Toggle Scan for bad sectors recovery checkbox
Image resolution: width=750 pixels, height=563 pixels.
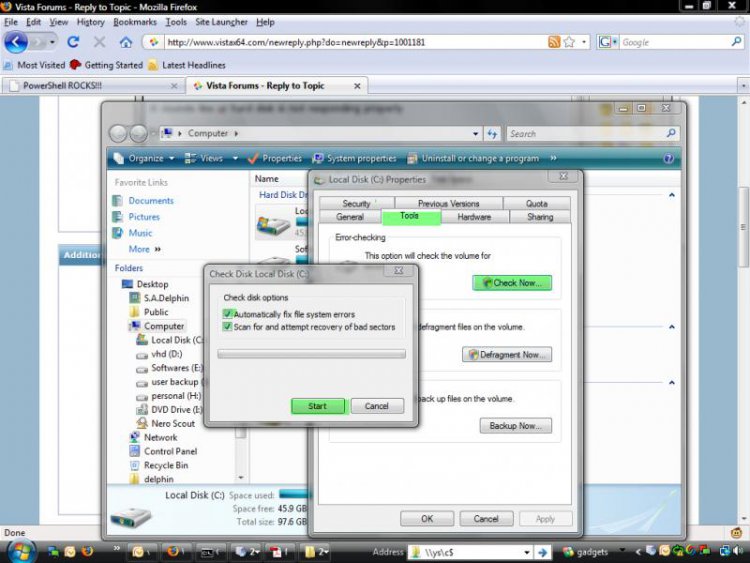click(x=228, y=327)
